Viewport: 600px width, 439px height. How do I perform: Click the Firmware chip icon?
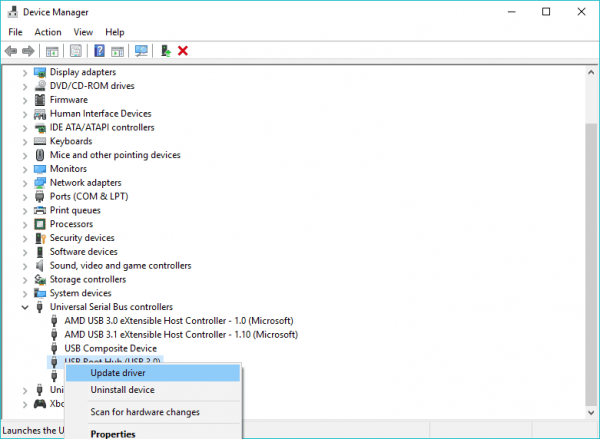point(40,100)
